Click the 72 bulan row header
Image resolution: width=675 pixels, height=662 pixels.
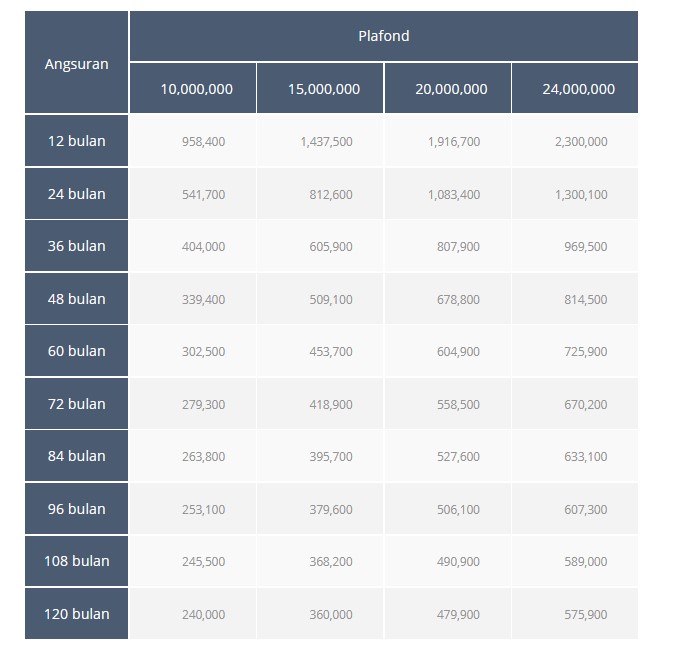[x=77, y=404]
